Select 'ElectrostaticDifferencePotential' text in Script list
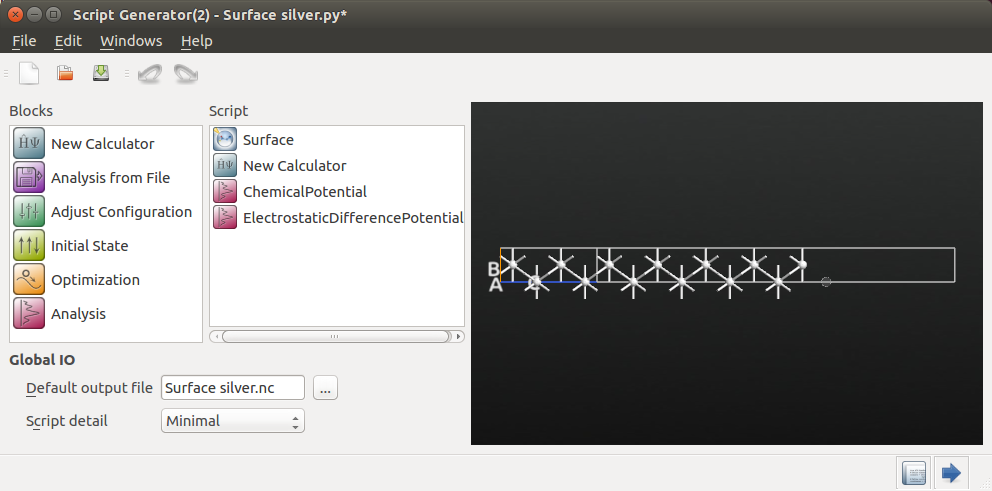 353,218
